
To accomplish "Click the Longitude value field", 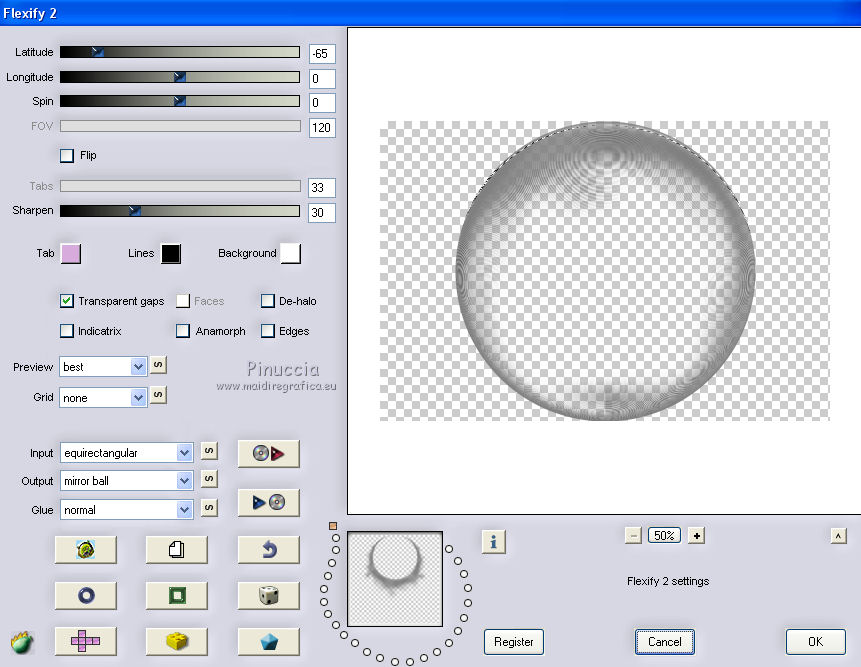I will click(x=322, y=79).
